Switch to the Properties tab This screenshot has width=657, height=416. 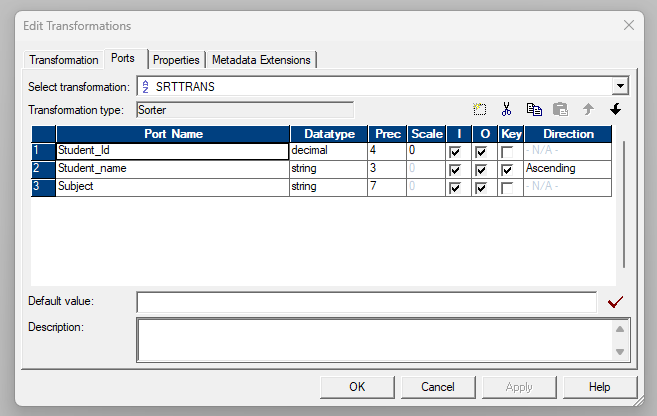(176, 60)
